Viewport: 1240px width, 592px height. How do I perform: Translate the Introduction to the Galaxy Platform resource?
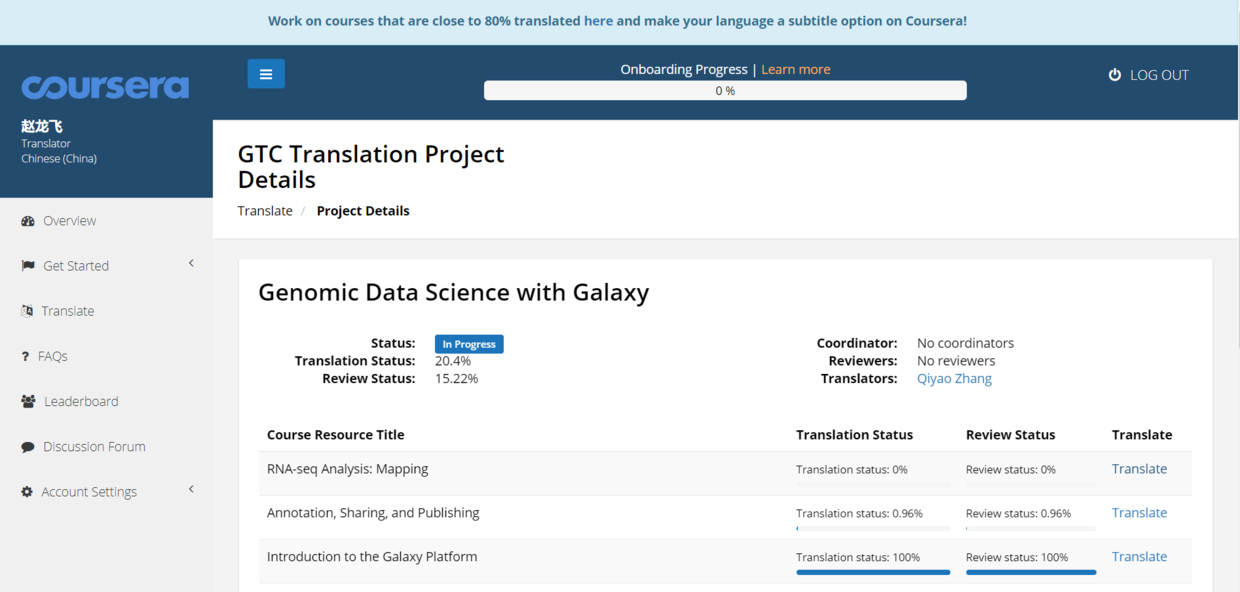(x=1139, y=557)
